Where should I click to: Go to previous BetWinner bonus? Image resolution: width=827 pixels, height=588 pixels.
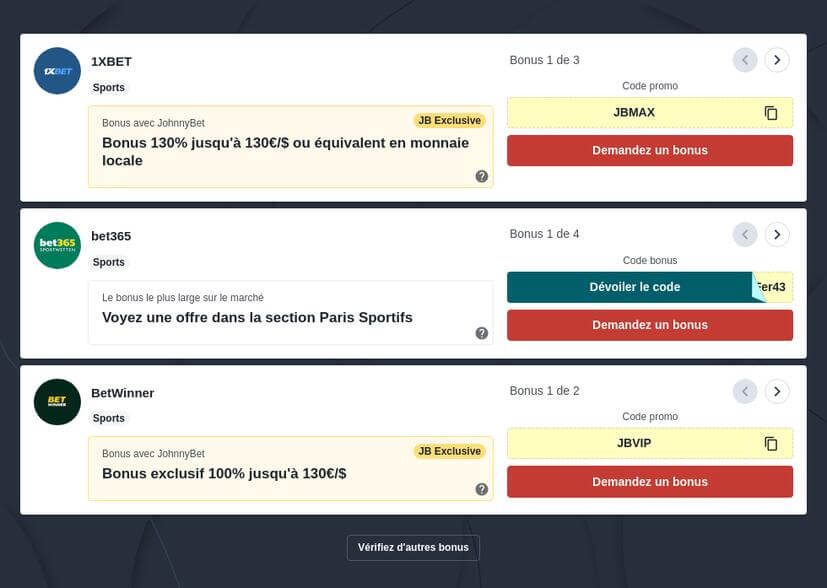pyautogui.click(x=745, y=391)
